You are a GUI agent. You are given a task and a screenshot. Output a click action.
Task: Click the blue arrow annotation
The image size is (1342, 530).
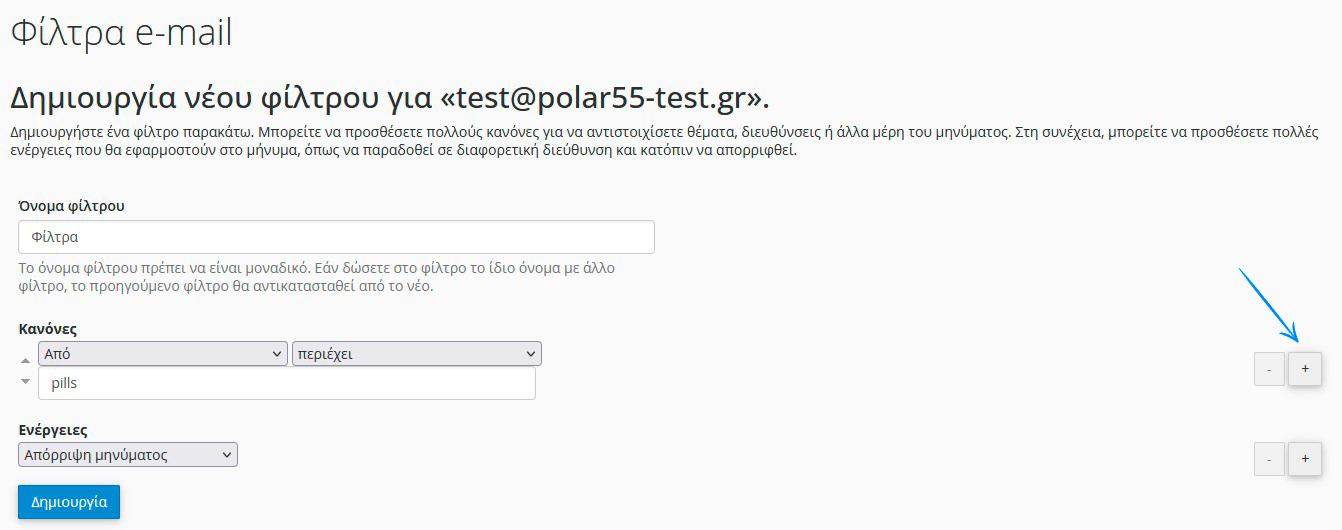(x=1268, y=305)
